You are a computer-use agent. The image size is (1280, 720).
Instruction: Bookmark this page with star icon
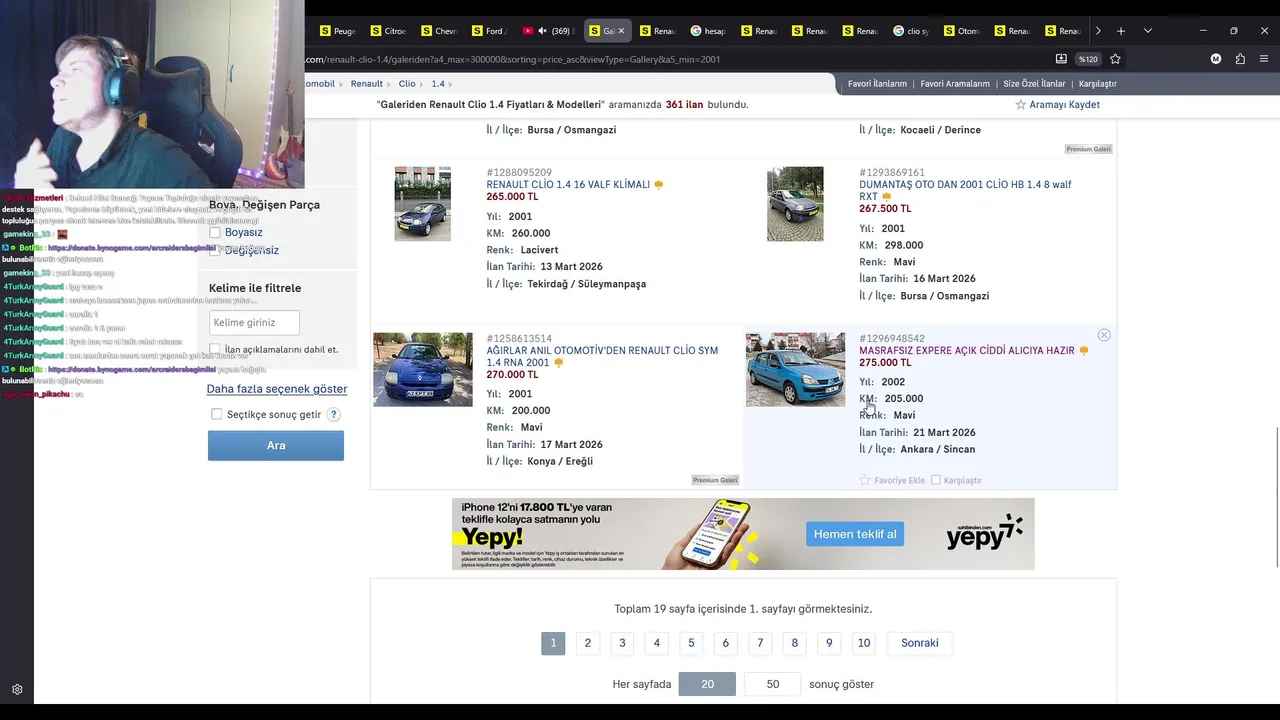pyautogui.click(x=1115, y=59)
